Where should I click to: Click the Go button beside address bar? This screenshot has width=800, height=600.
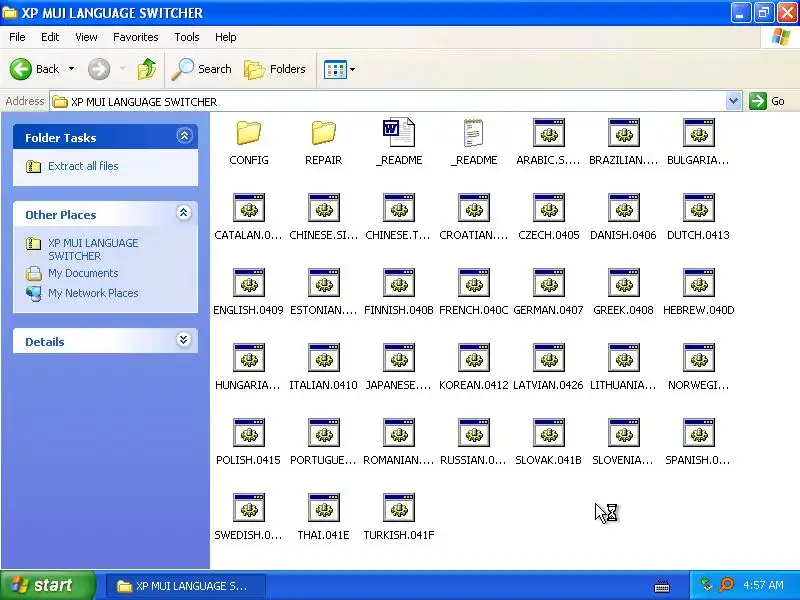767,101
